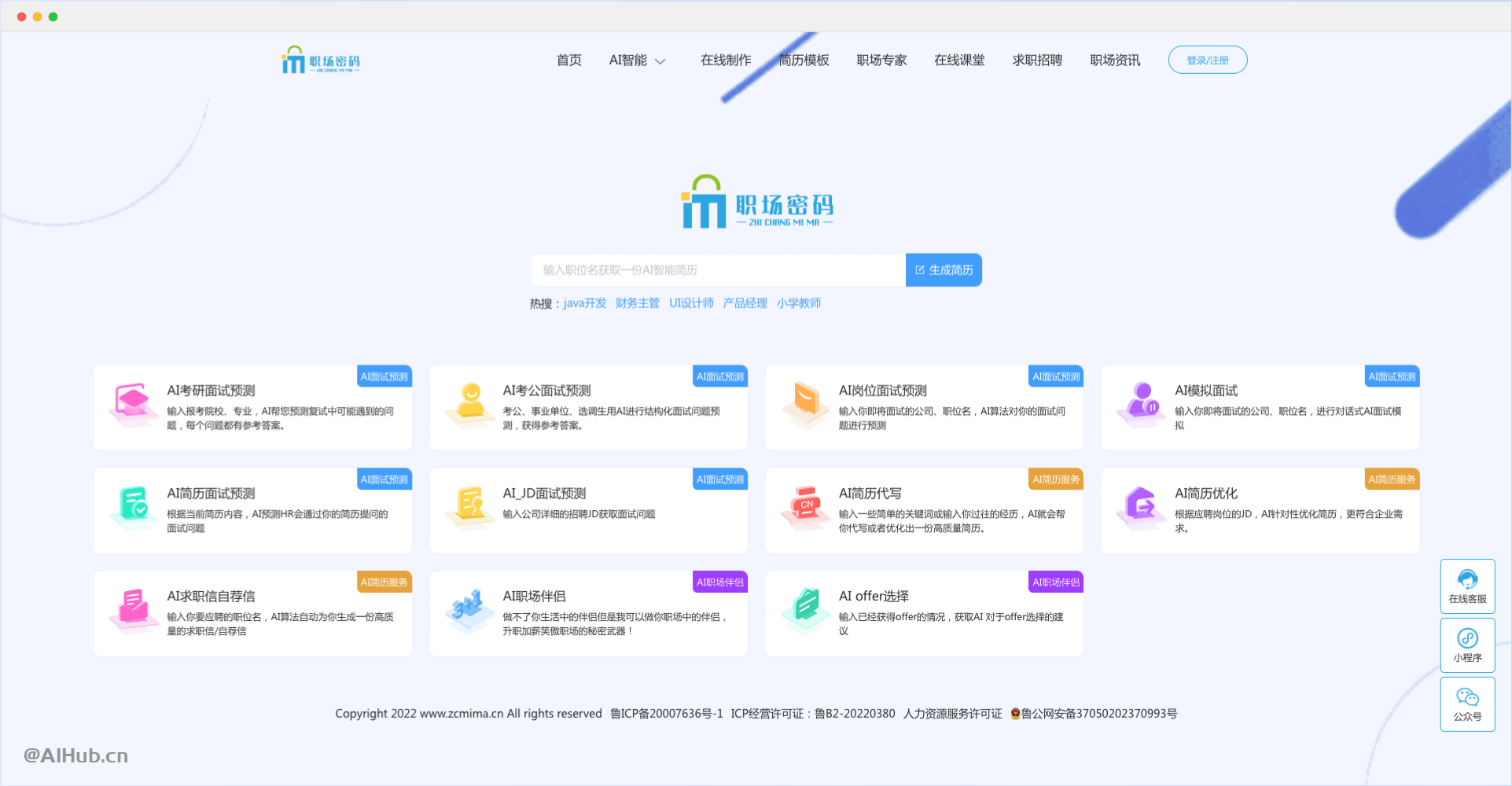Click the 生成简历 button

click(x=943, y=270)
